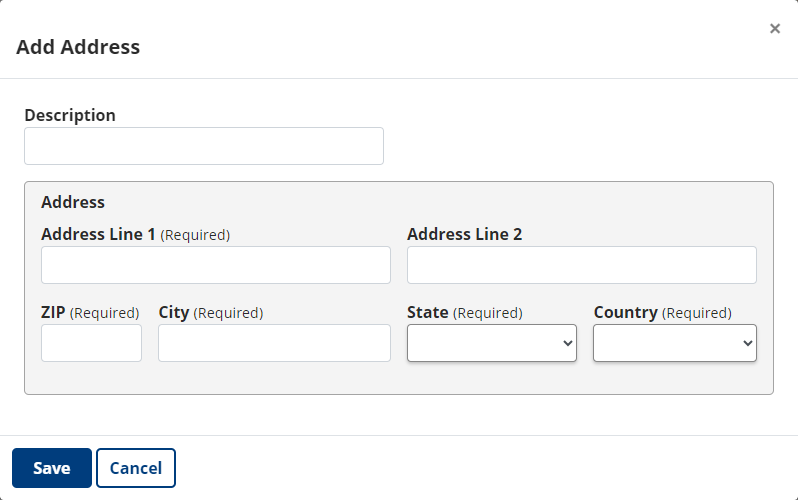Click the Description text field

tap(204, 146)
